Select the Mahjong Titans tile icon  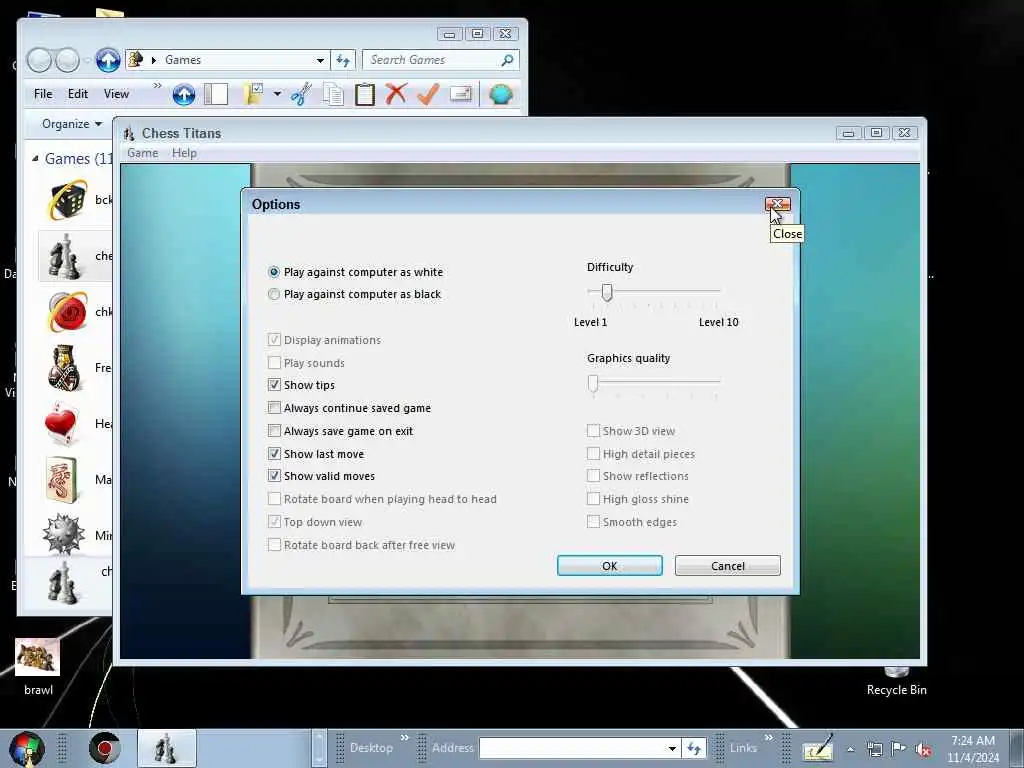[62, 480]
